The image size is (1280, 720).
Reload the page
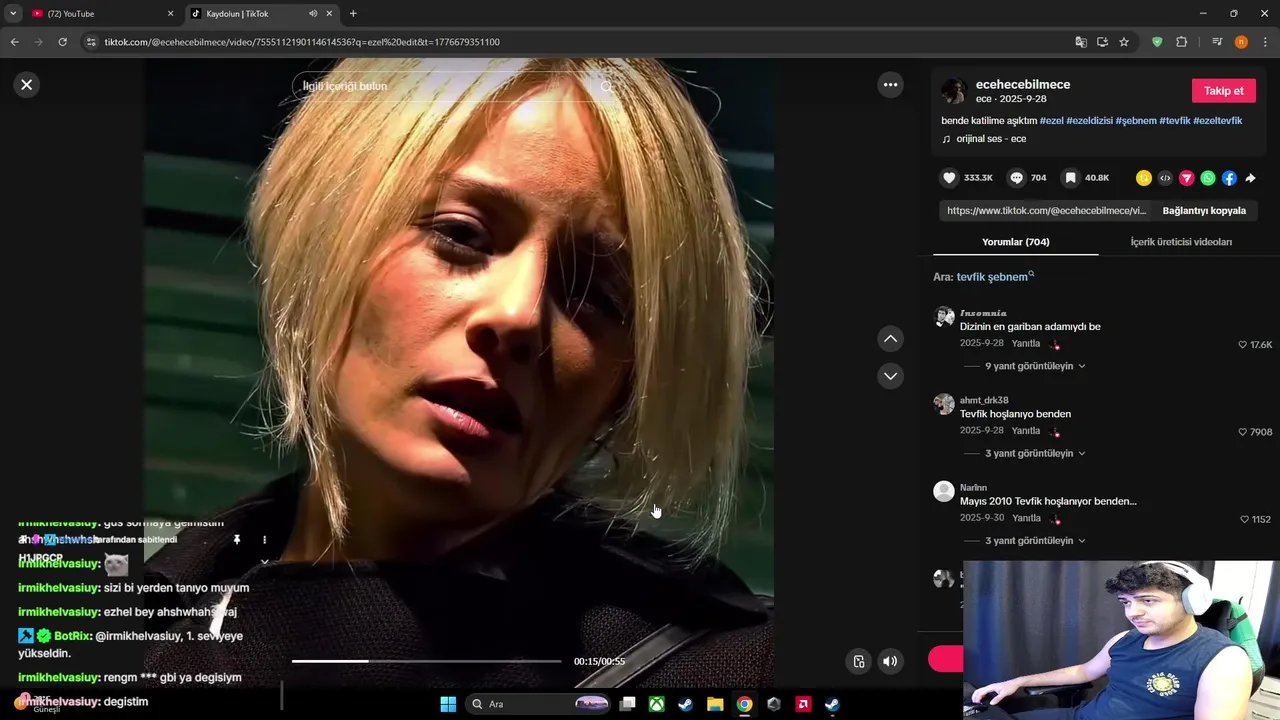tap(62, 42)
